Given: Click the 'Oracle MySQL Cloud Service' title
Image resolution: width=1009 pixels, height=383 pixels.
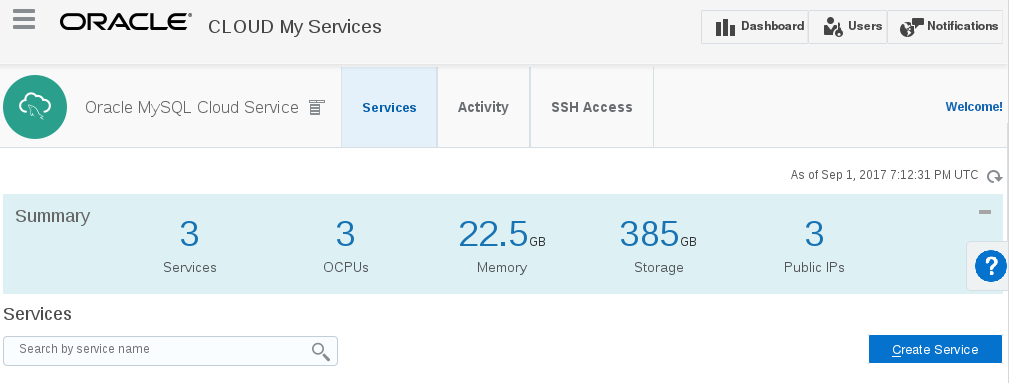Looking at the screenshot, I should (192, 107).
